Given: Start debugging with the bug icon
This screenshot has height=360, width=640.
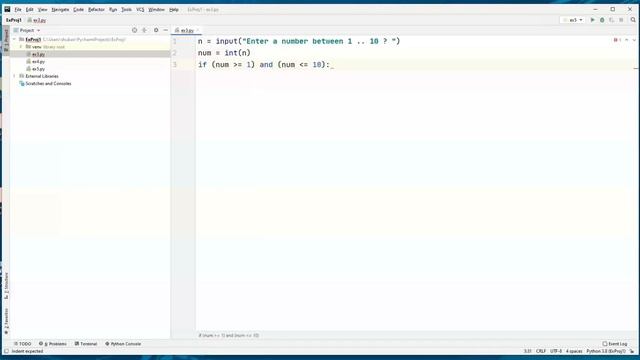Looking at the screenshot, I should (x=602, y=20).
